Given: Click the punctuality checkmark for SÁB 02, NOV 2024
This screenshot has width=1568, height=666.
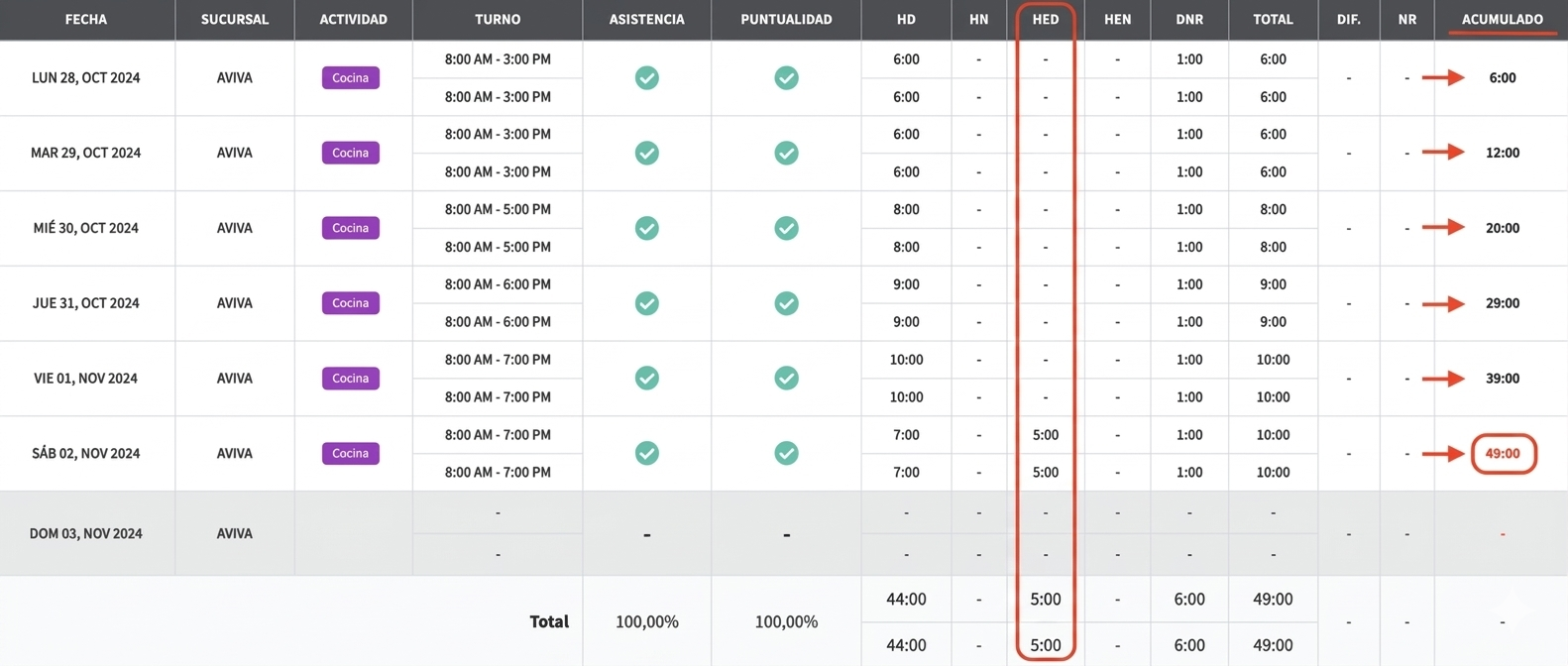Looking at the screenshot, I should [786, 453].
